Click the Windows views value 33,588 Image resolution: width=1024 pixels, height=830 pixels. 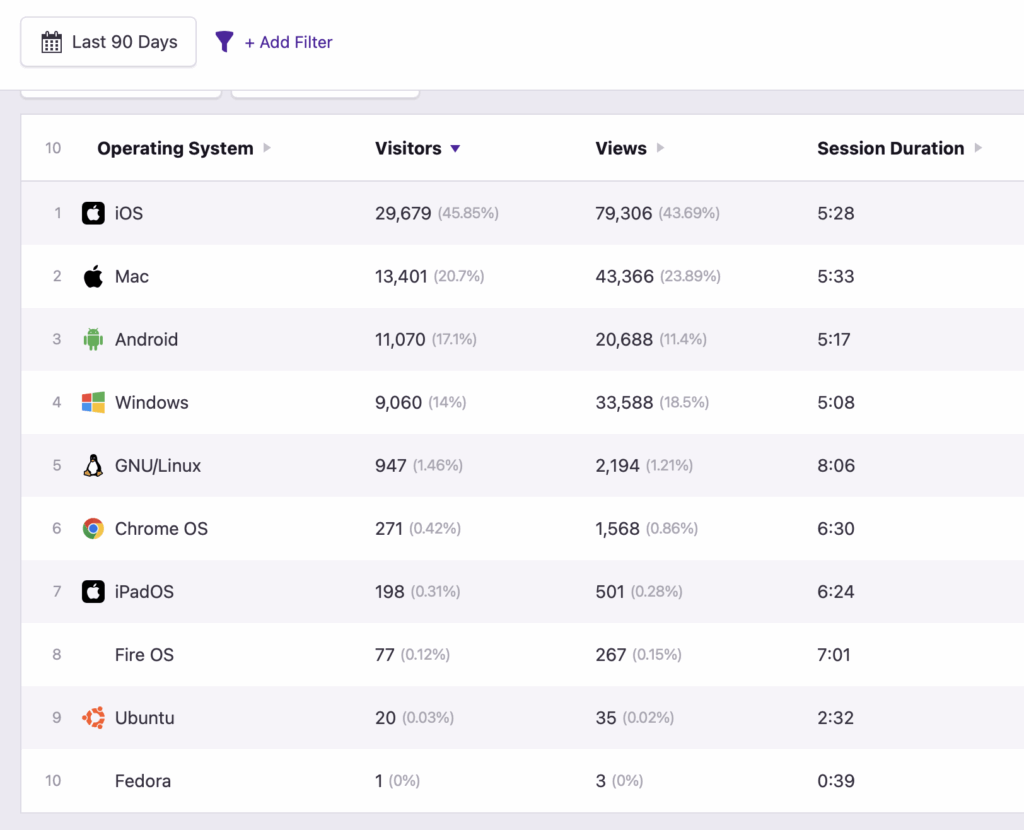[x=624, y=402]
